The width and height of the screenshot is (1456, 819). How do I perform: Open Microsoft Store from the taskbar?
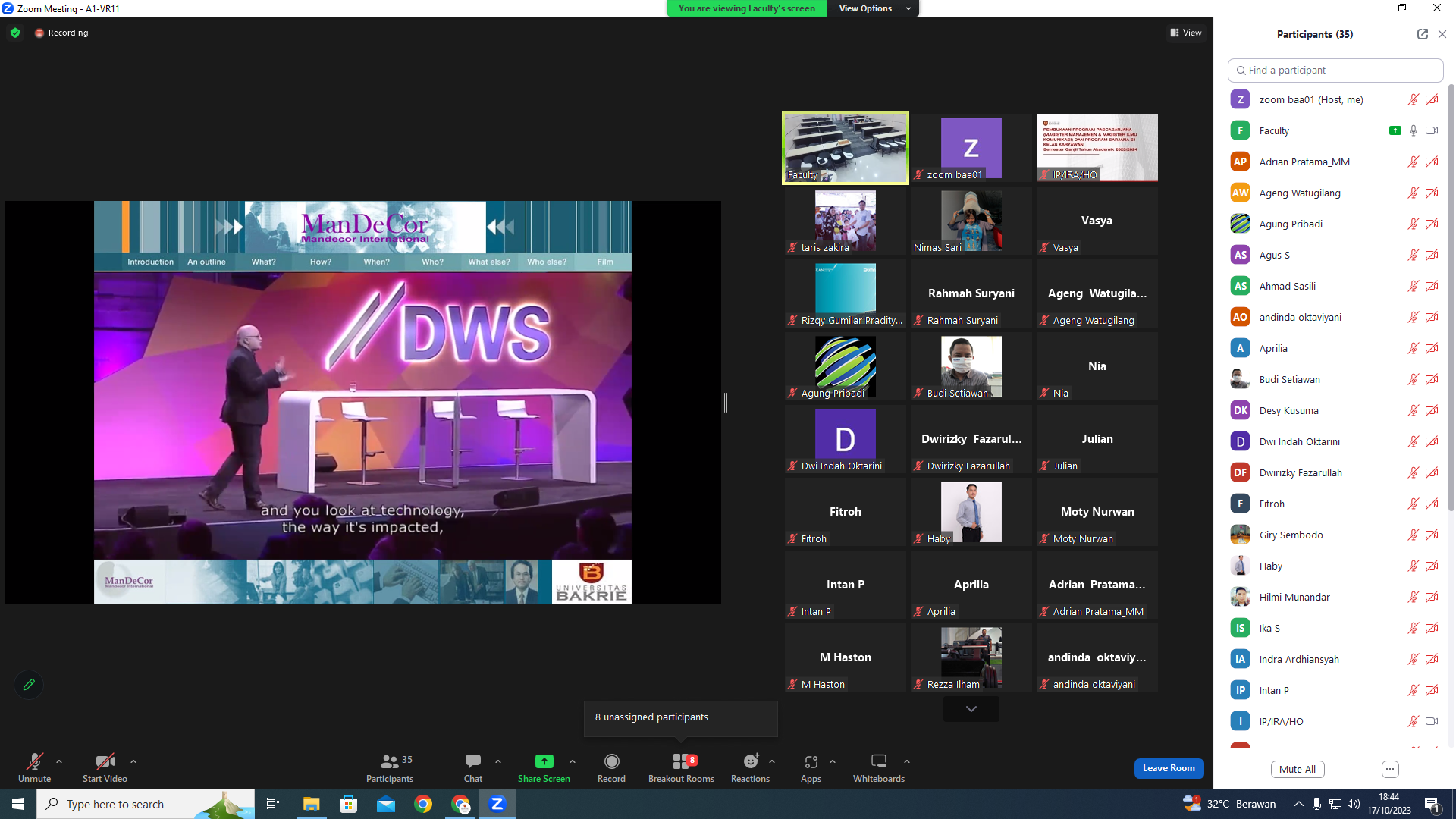[x=348, y=804]
